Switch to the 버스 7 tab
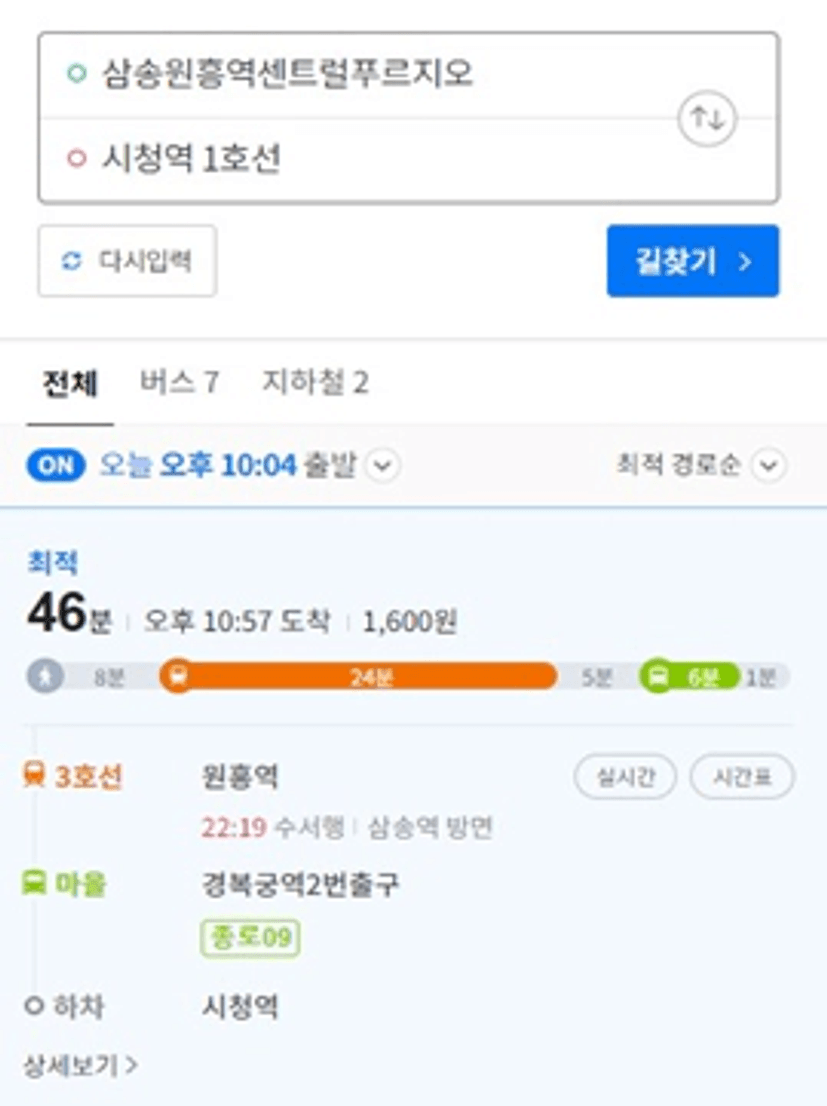 (x=179, y=383)
